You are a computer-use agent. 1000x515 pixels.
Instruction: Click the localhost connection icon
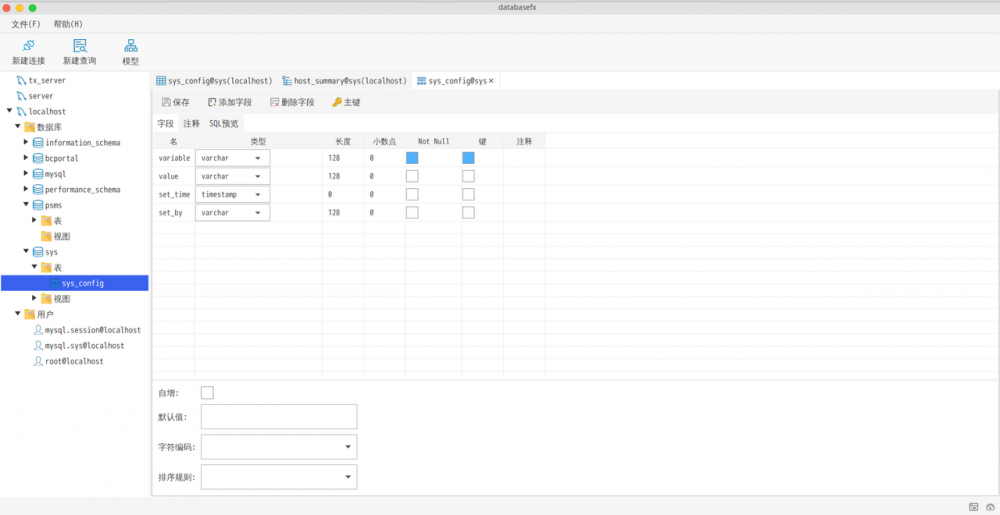(x=22, y=111)
